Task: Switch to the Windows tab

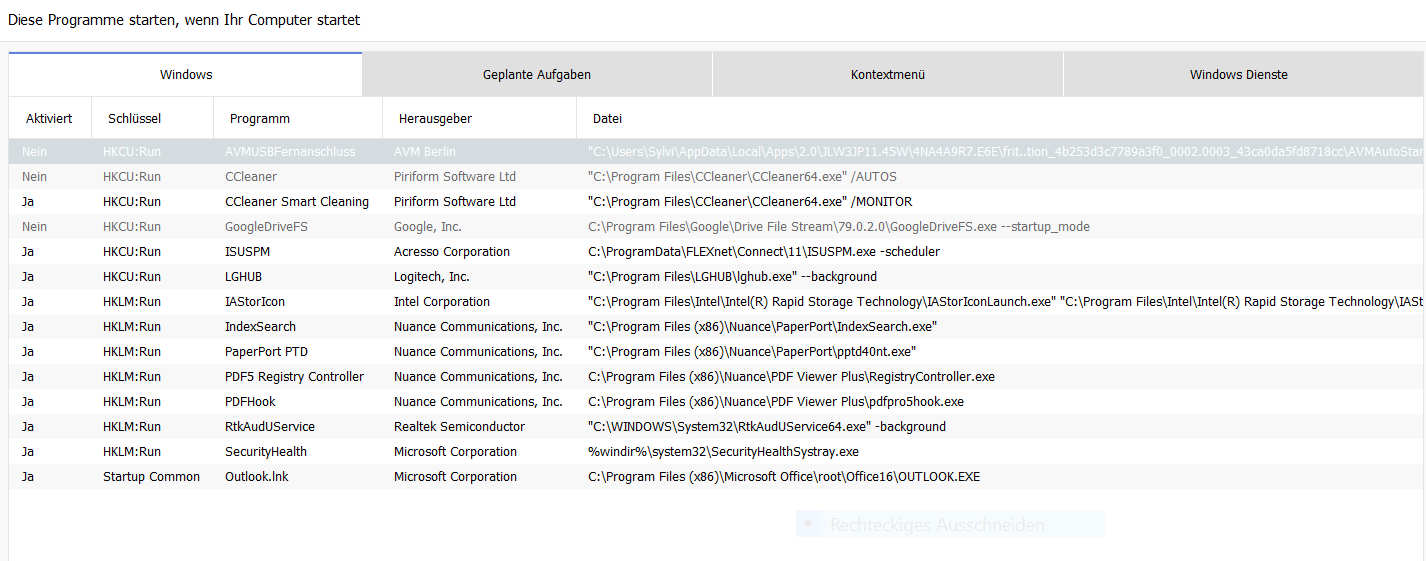Action: click(186, 75)
